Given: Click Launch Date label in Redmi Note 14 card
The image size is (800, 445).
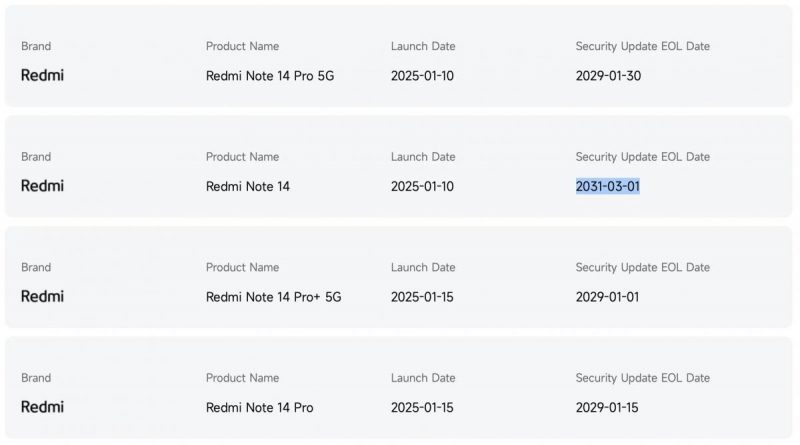Looking at the screenshot, I should (423, 157).
